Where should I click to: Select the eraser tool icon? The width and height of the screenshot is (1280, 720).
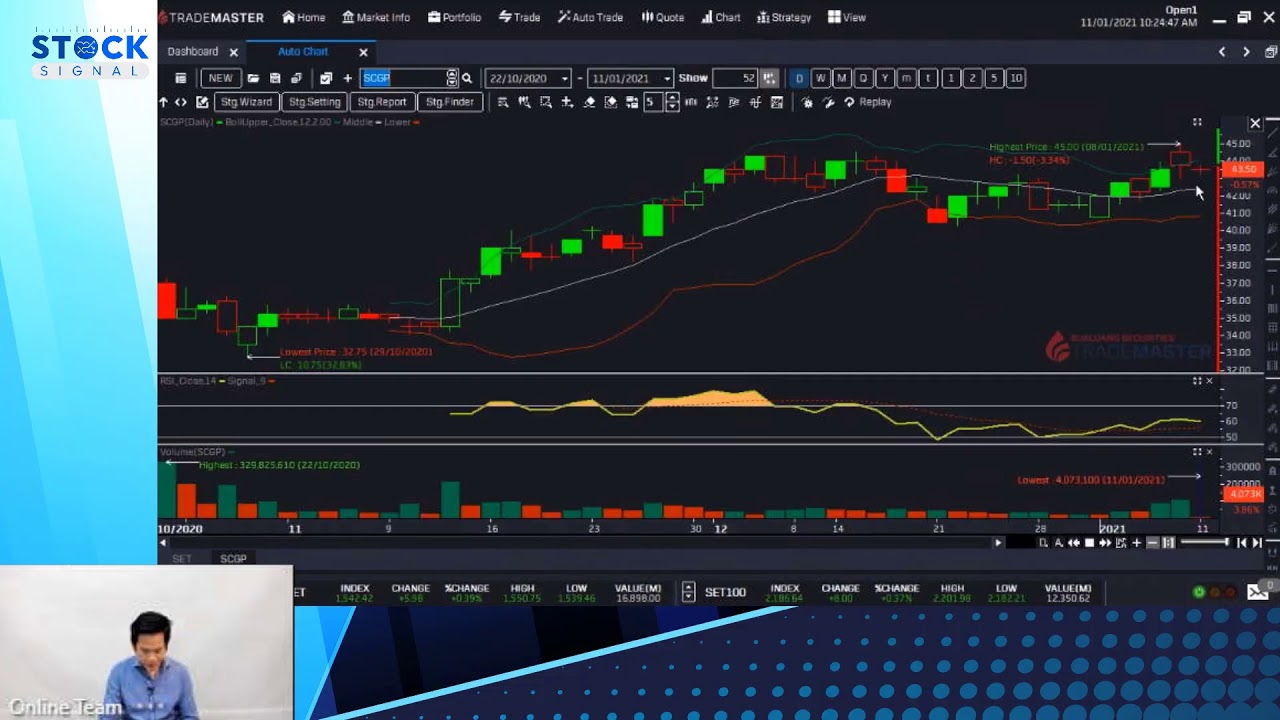pyautogui.click(x=589, y=102)
